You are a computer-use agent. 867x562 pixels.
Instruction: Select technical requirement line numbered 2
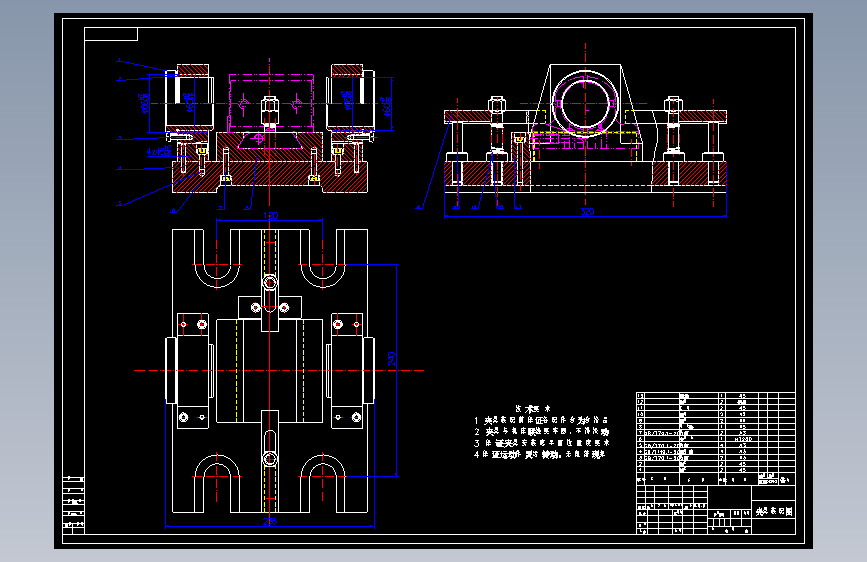coord(541,431)
